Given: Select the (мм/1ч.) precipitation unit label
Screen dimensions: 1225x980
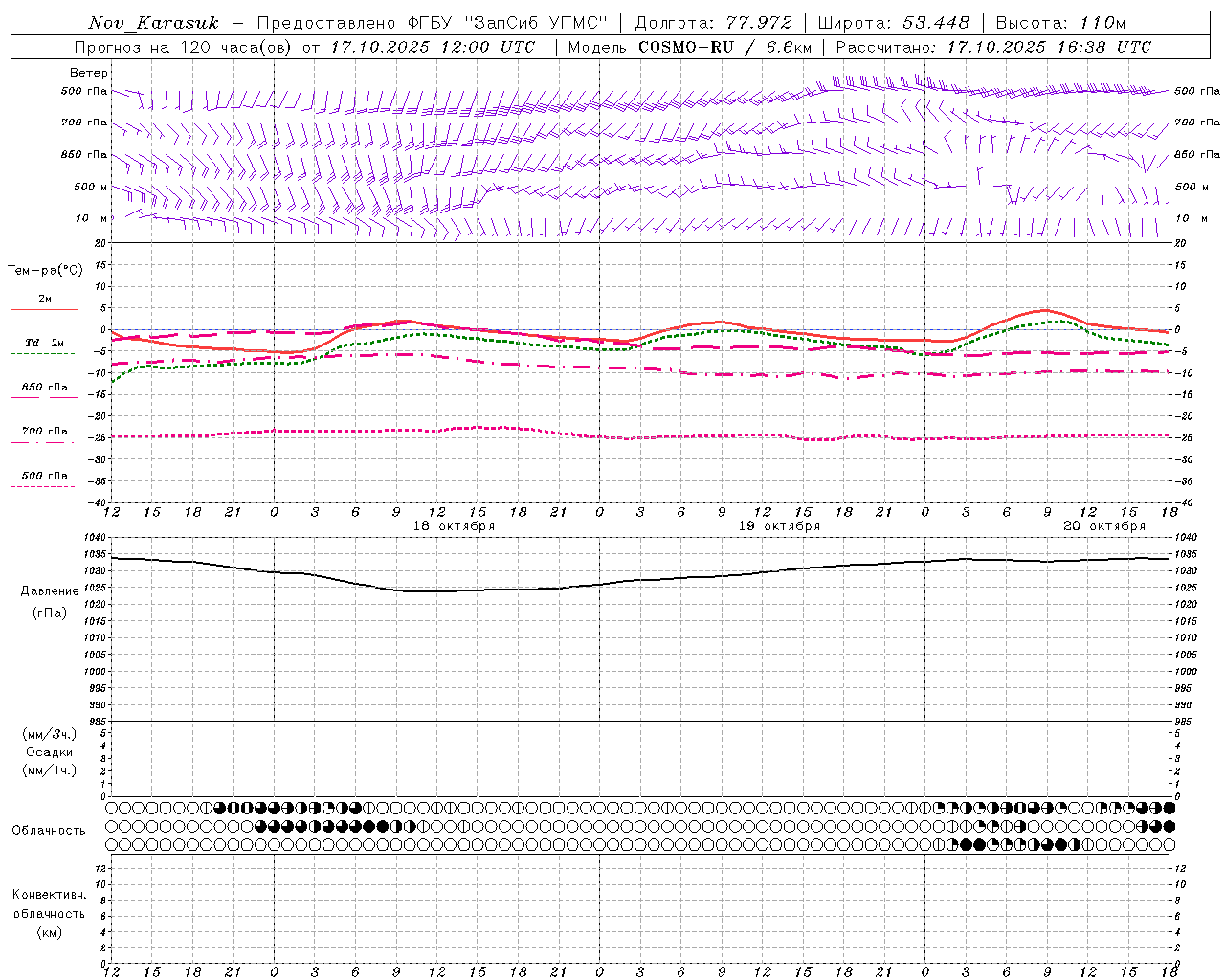Looking at the screenshot, I should [x=50, y=770].
